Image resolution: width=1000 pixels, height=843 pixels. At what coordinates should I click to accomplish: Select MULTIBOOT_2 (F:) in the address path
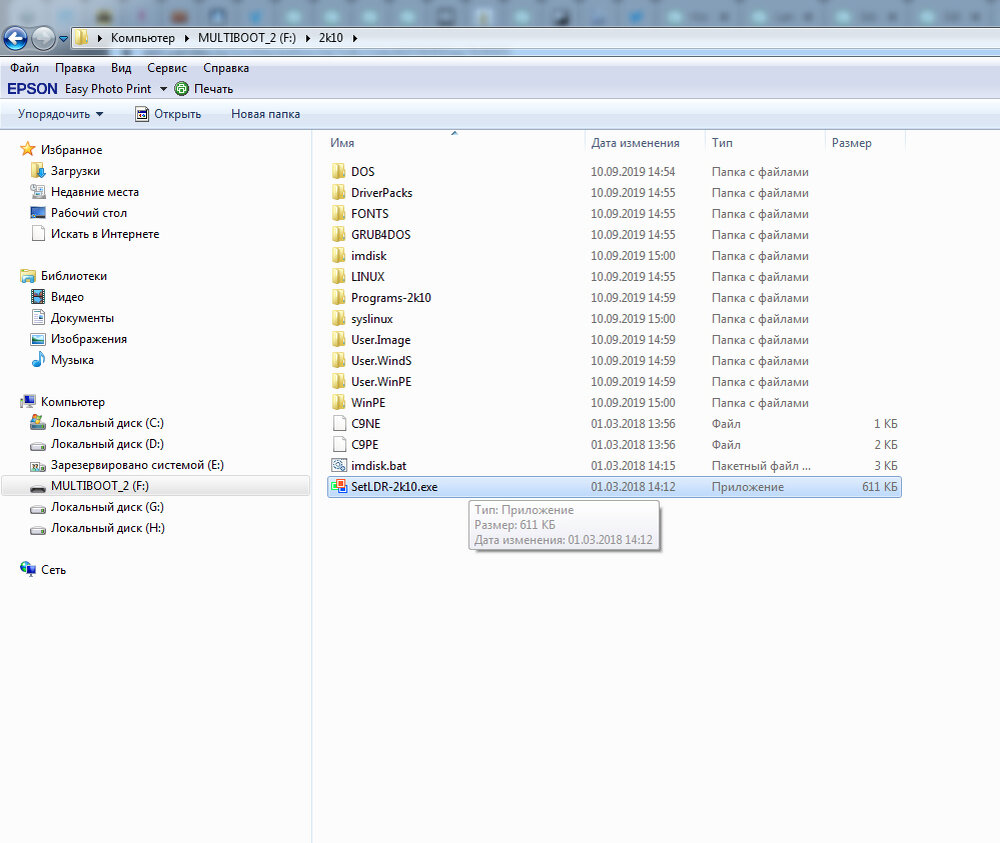pos(247,38)
